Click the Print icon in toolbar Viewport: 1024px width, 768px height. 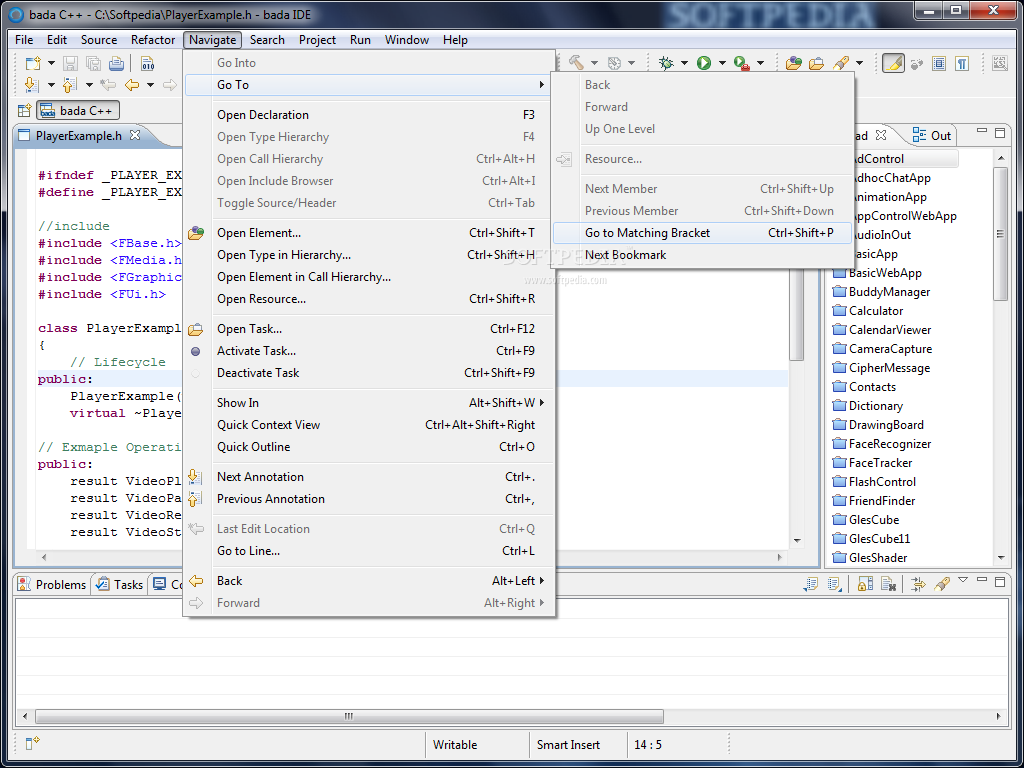(x=116, y=63)
